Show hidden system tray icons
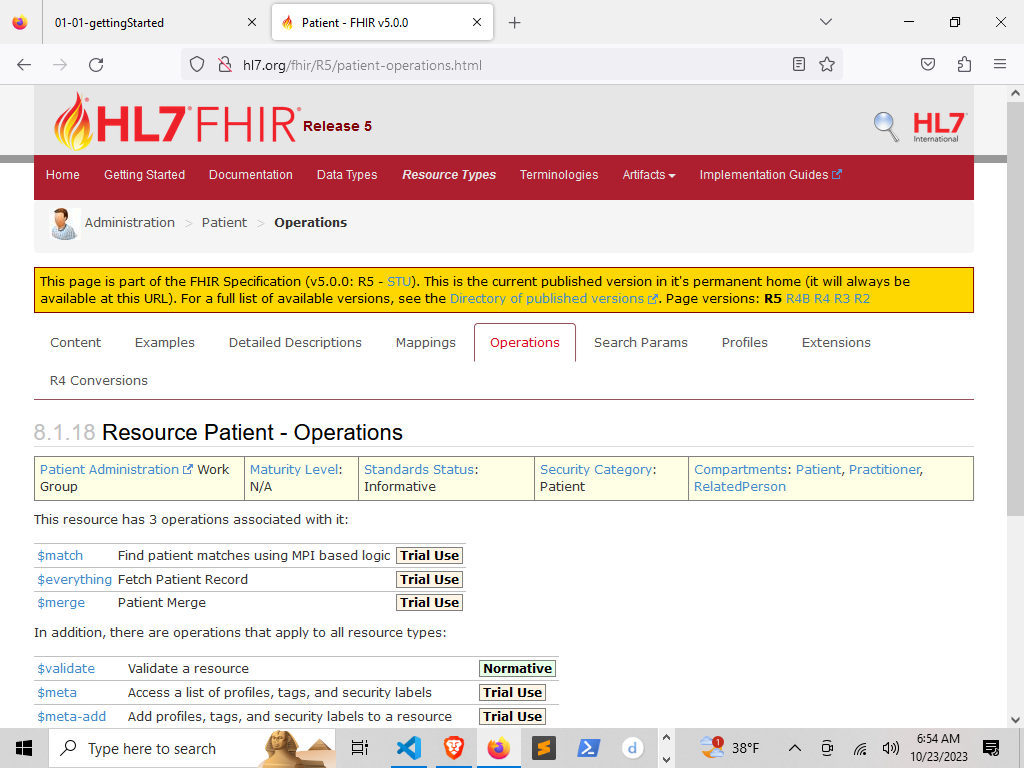The image size is (1024, 768). 794,748
